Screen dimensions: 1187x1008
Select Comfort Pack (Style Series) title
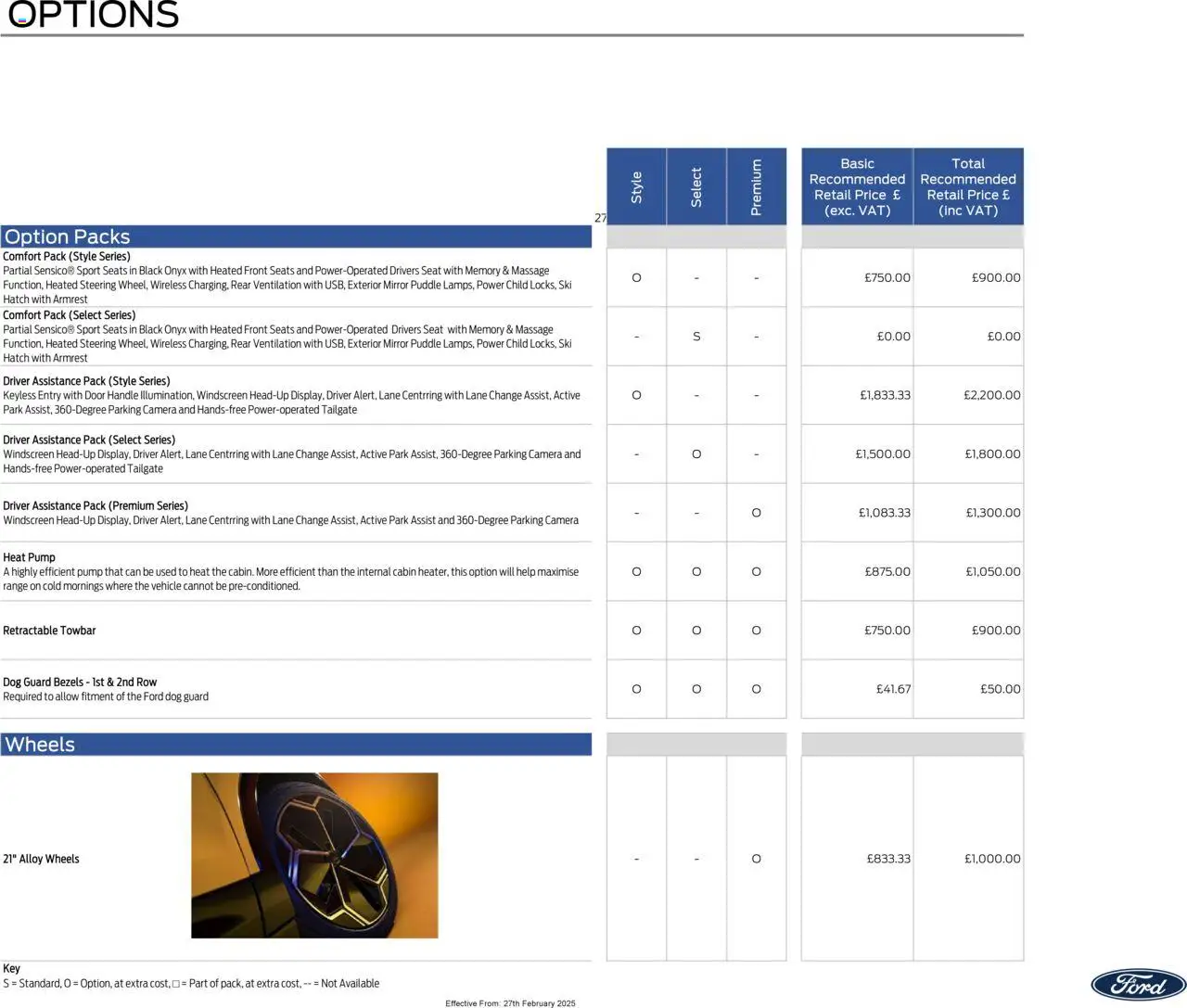tap(67, 256)
